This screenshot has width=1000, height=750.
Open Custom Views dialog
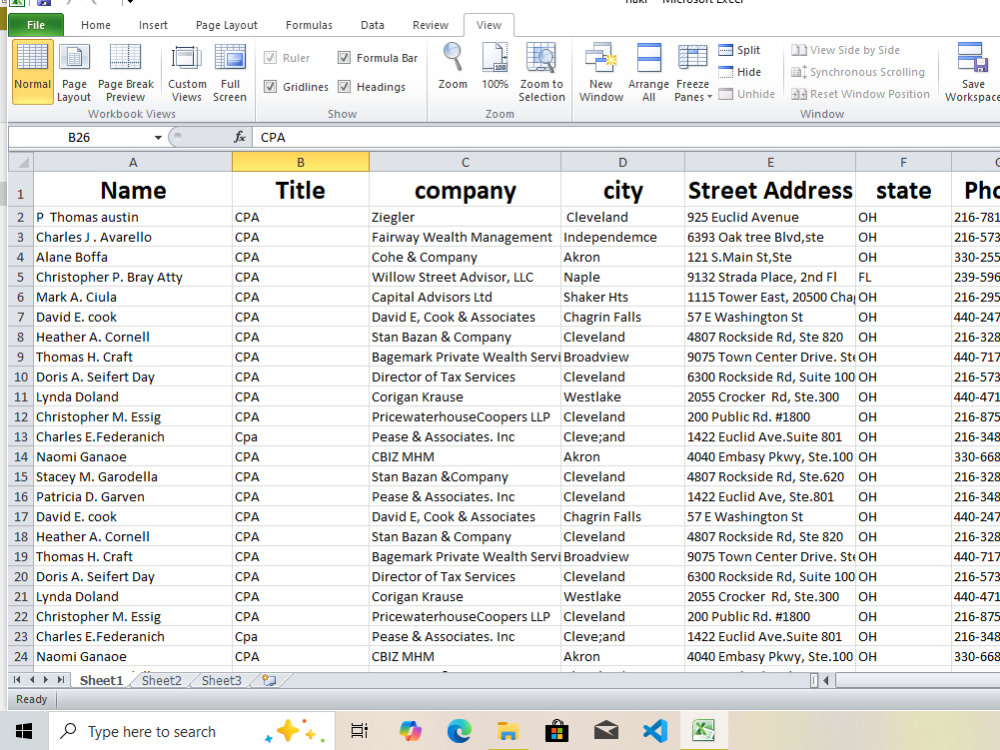point(187,71)
